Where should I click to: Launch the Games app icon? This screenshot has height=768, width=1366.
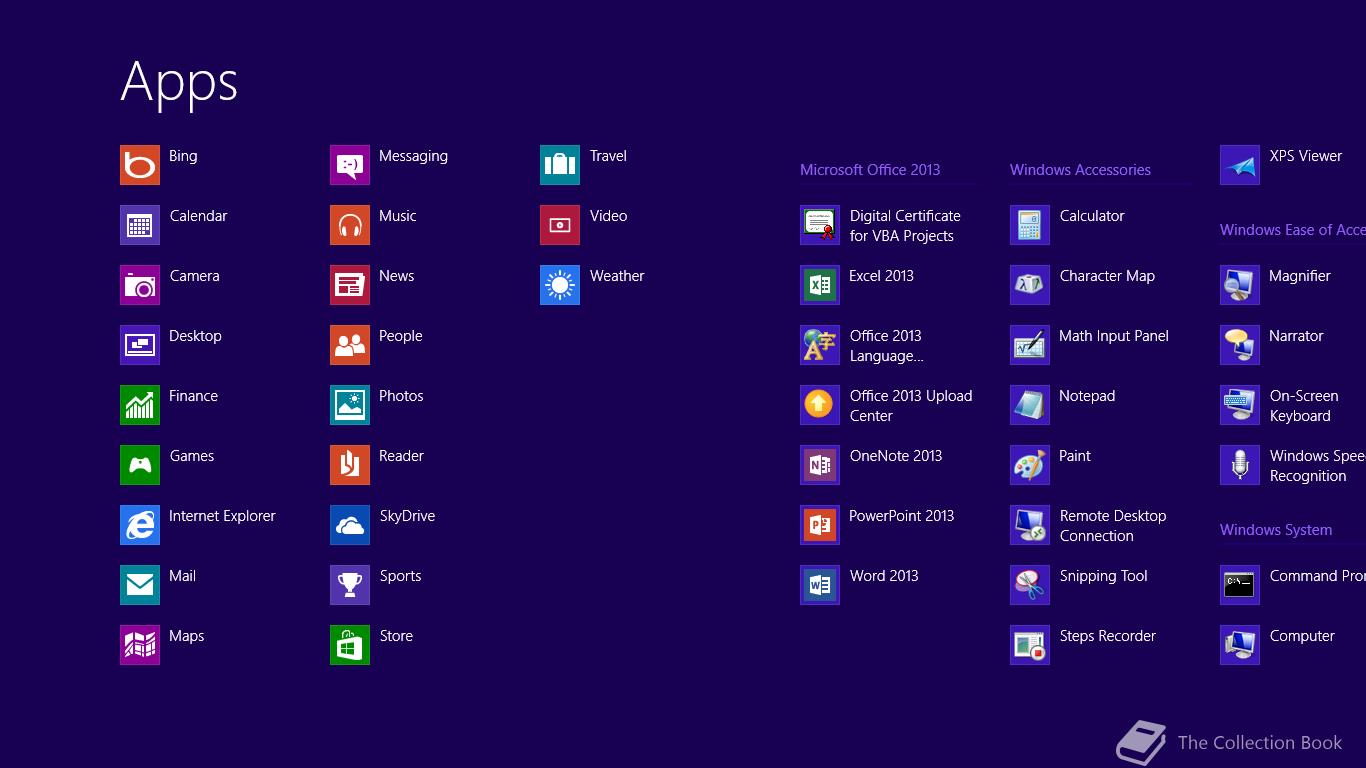click(x=140, y=465)
